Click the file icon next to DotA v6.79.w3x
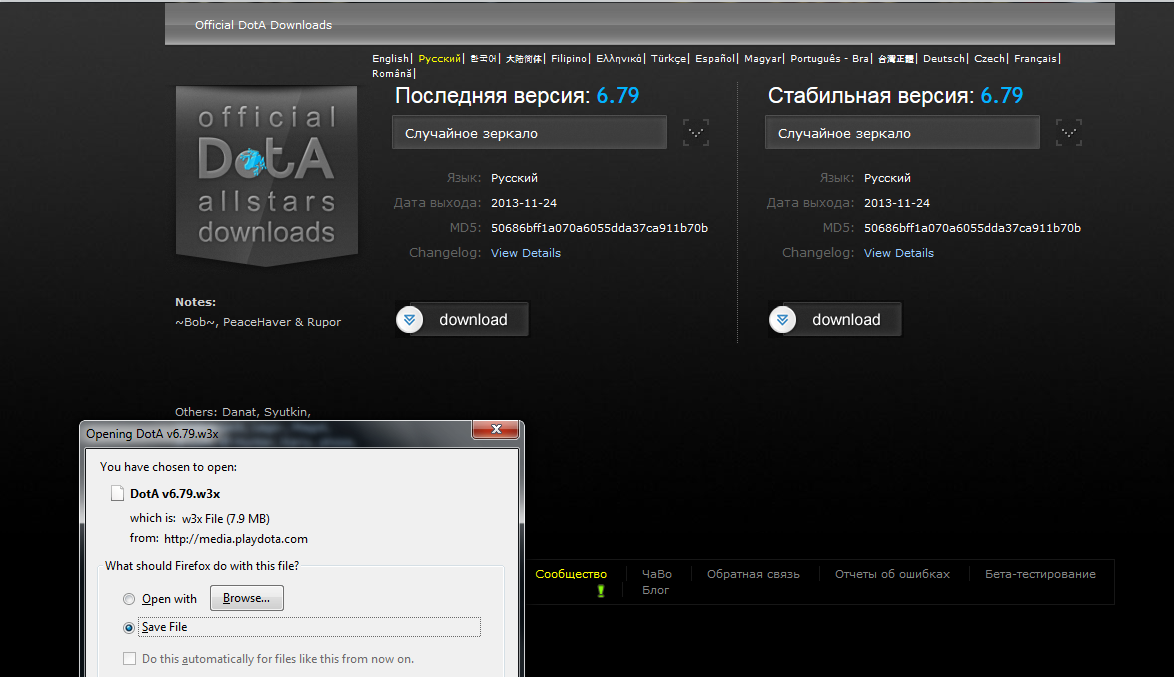1174x677 pixels. pos(117,494)
